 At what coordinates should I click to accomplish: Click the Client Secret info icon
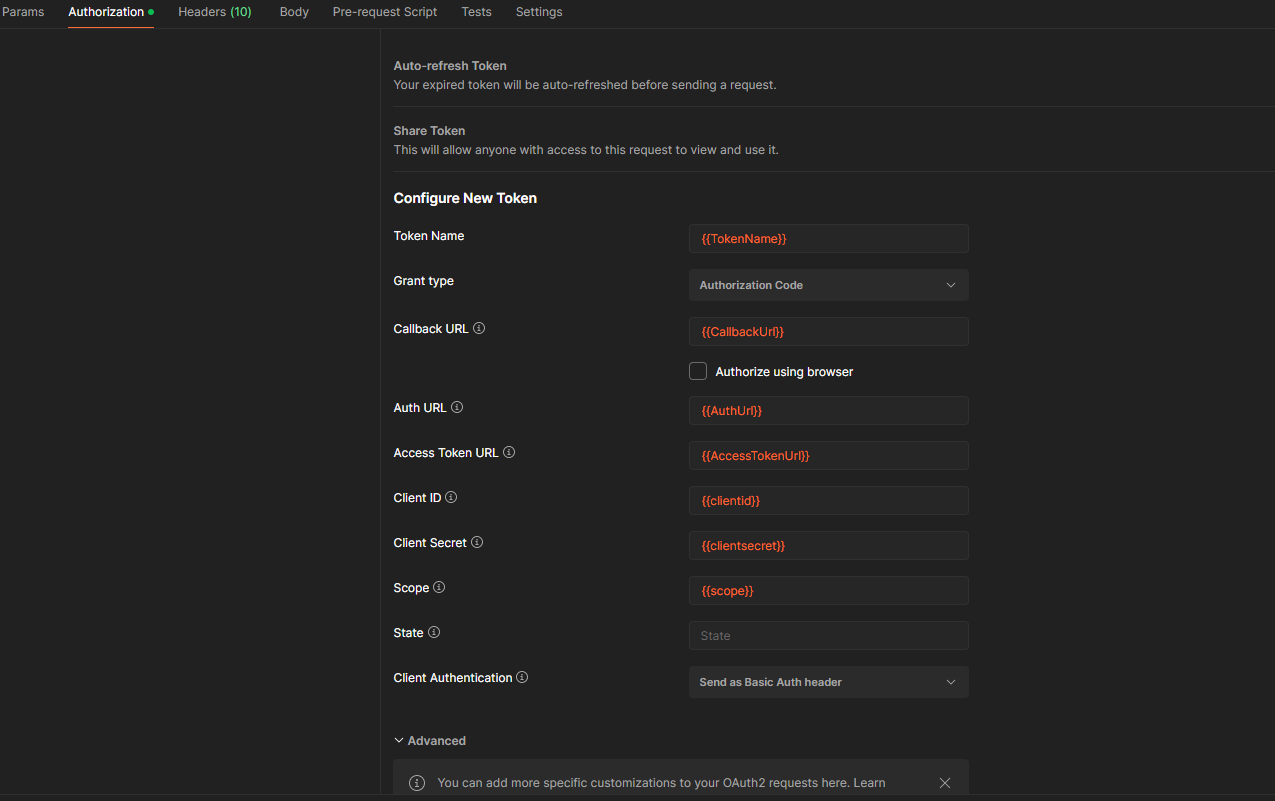point(477,542)
